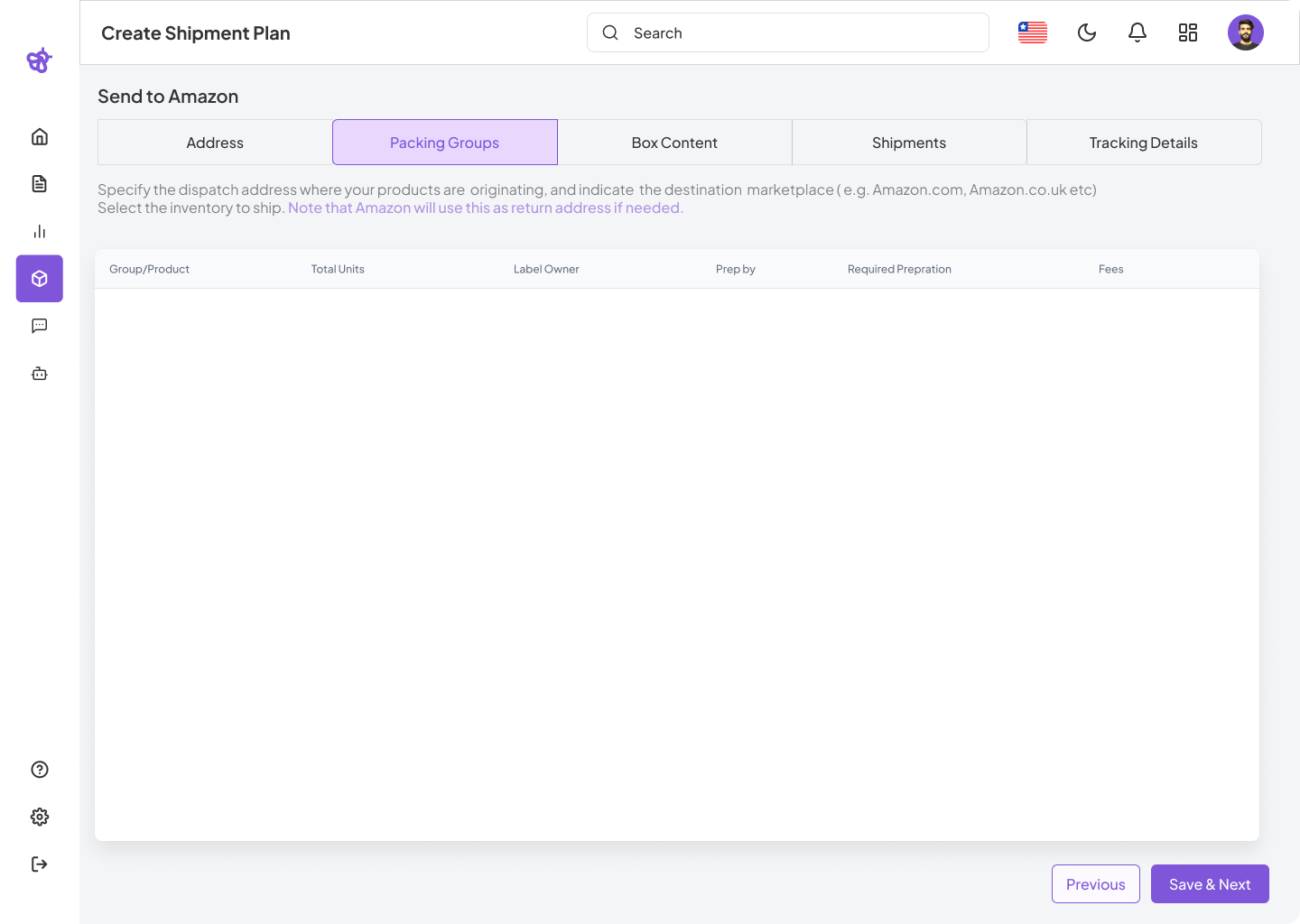The width and height of the screenshot is (1300, 924).
Task: Switch to the Address tab
Action: coord(215,143)
